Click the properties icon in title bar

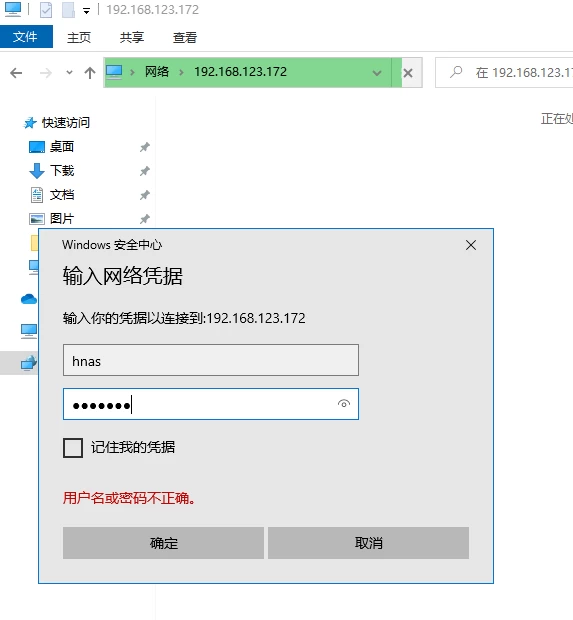(x=46, y=10)
